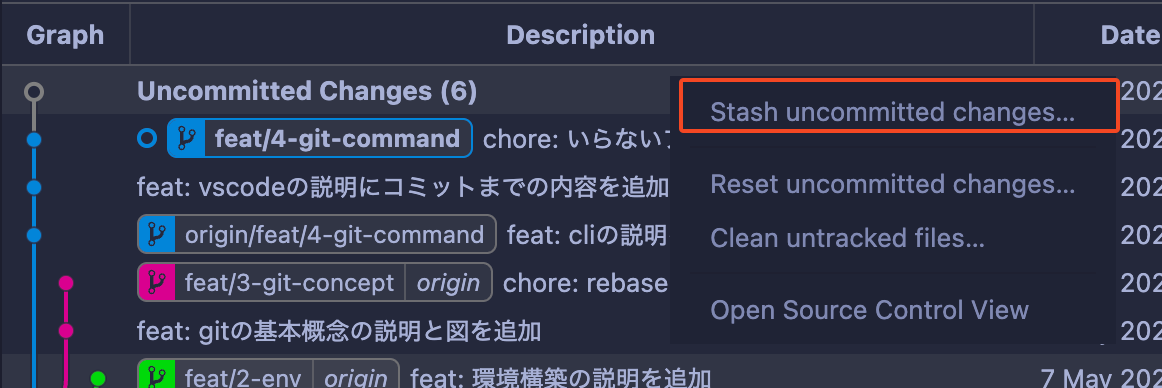1162x388 pixels.
Task: Select the commit gitの基本概念の説明と図を追加
Action: click(x=339, y=331)
